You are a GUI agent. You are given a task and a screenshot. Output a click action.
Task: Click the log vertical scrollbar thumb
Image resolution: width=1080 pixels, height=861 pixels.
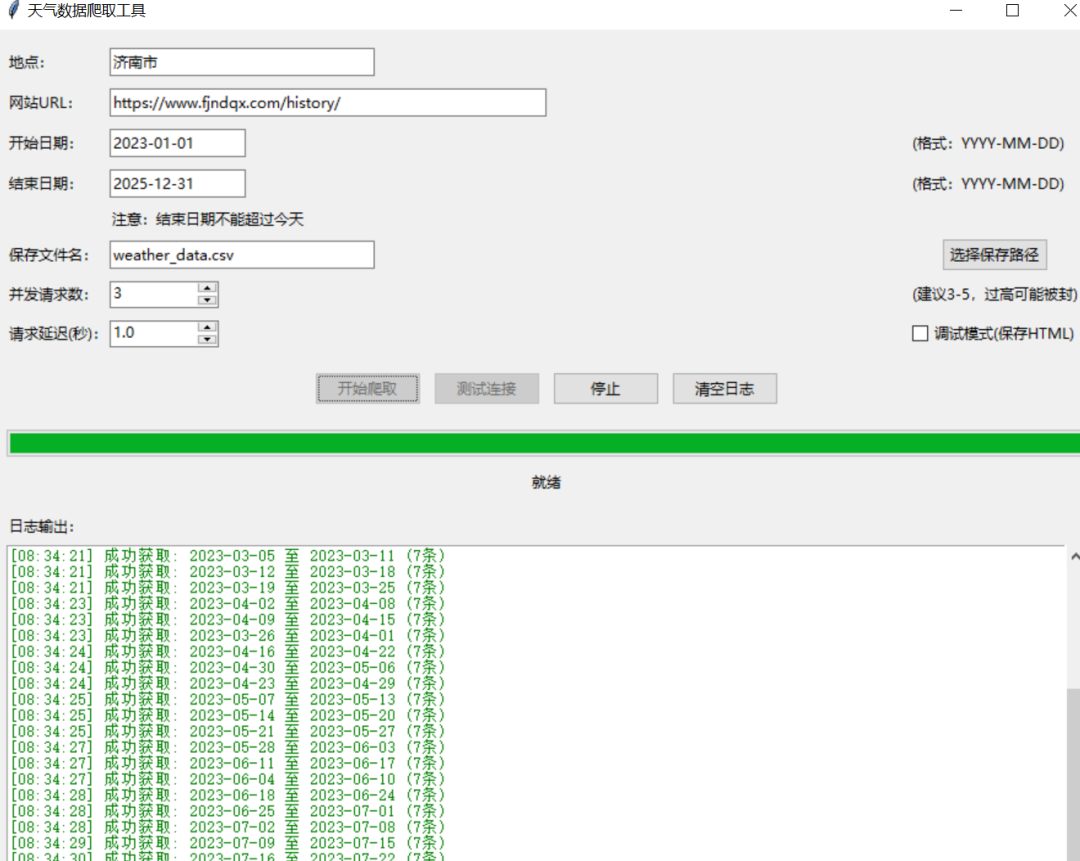tap(1074, 774)
